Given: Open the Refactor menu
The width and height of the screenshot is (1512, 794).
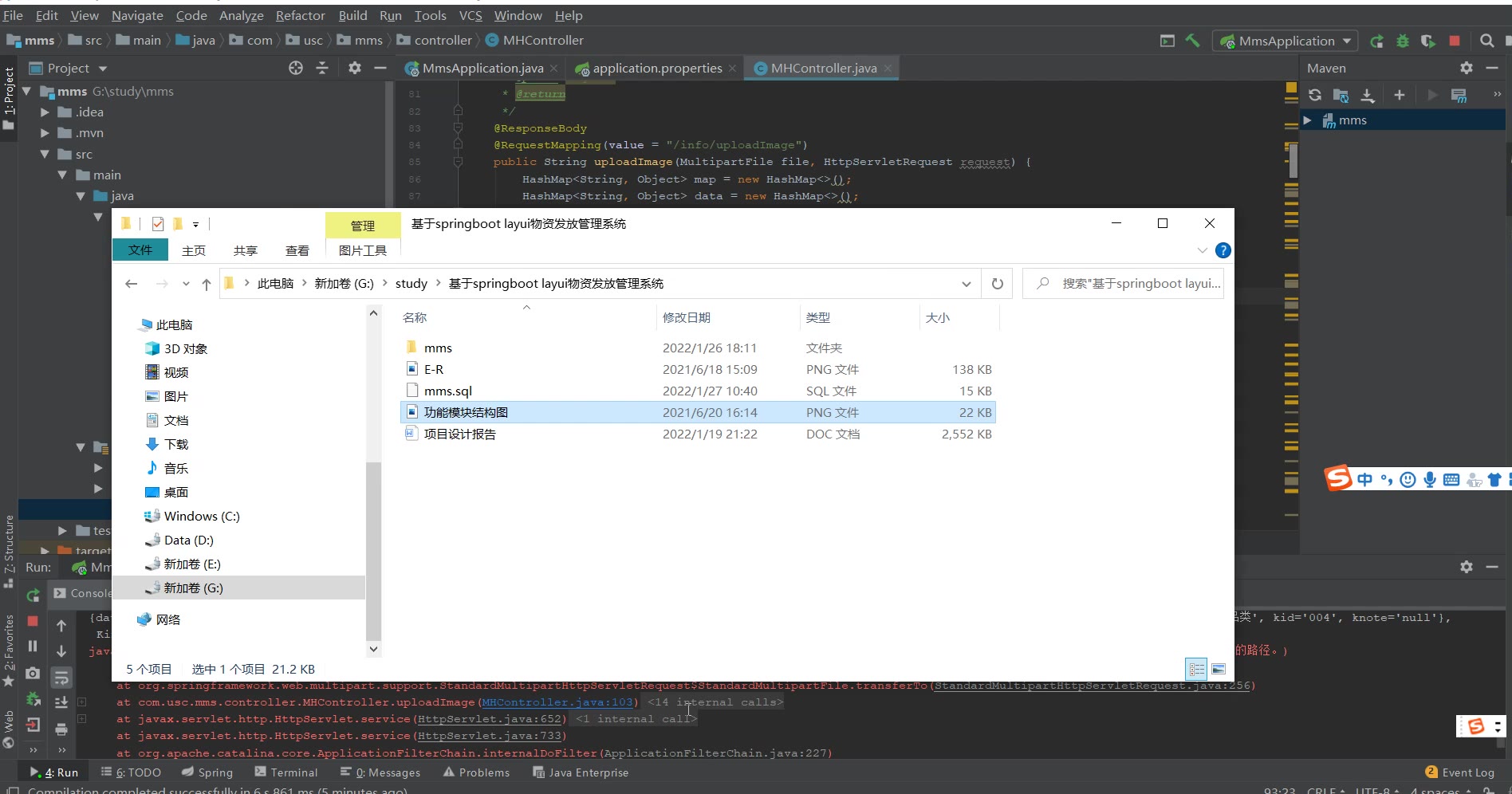Looking at the screenshot, I should pyautogui.click(x=301, y=15).
